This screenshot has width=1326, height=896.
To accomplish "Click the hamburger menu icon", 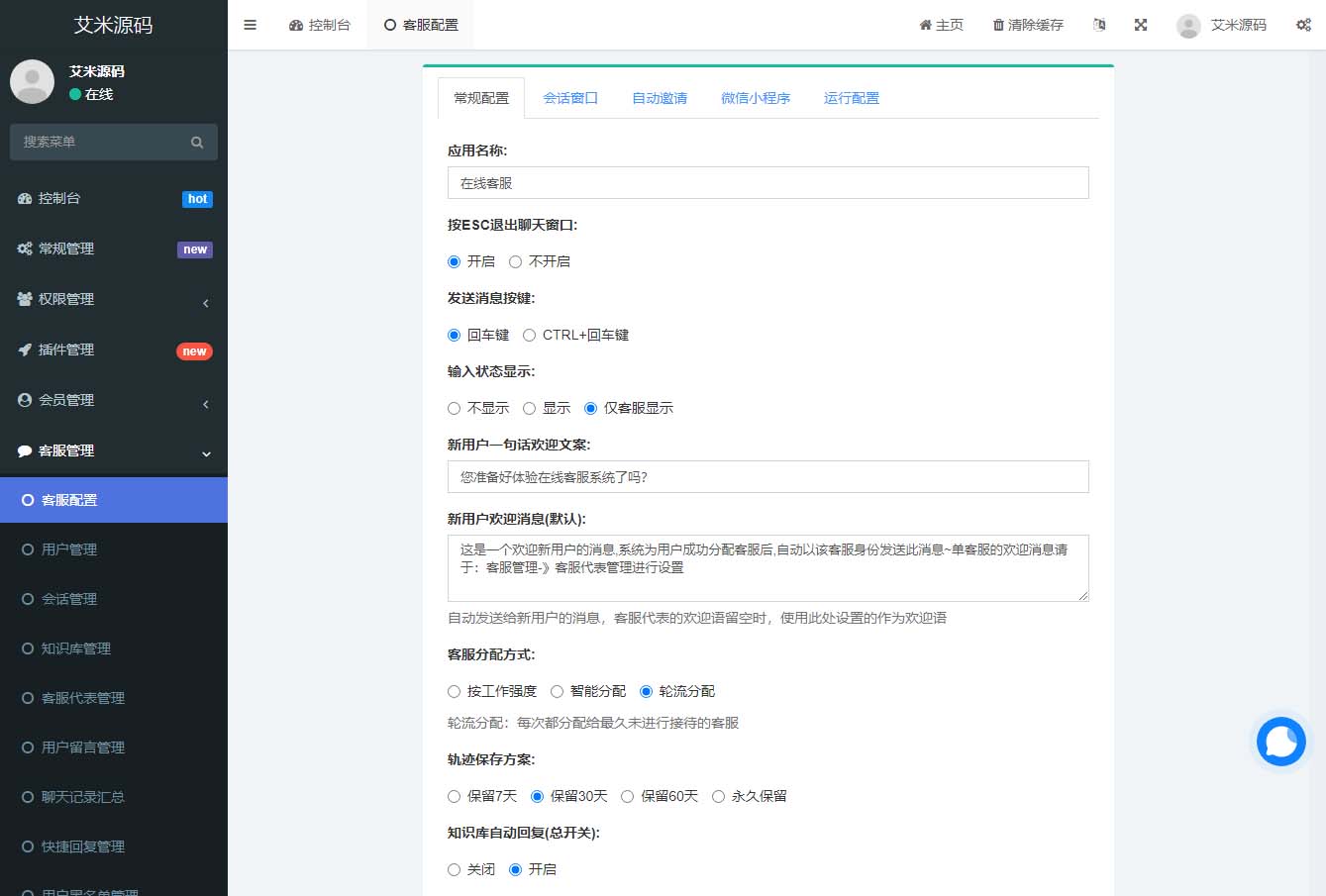I will click(x=250, y=25).
